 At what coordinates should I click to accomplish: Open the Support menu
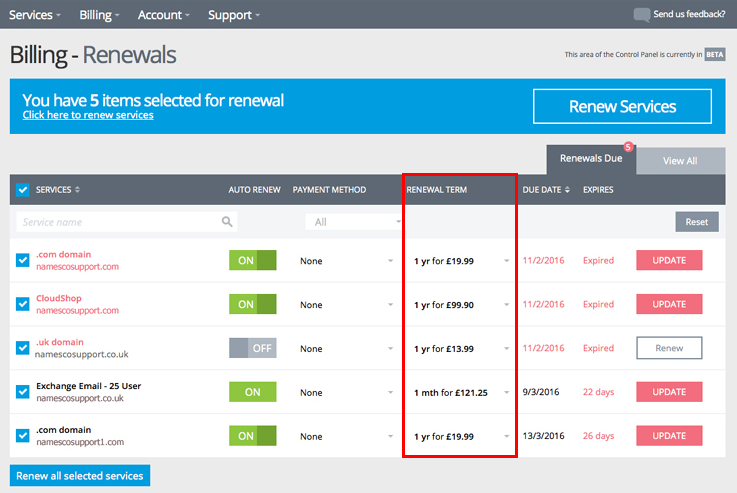point(234,15)
